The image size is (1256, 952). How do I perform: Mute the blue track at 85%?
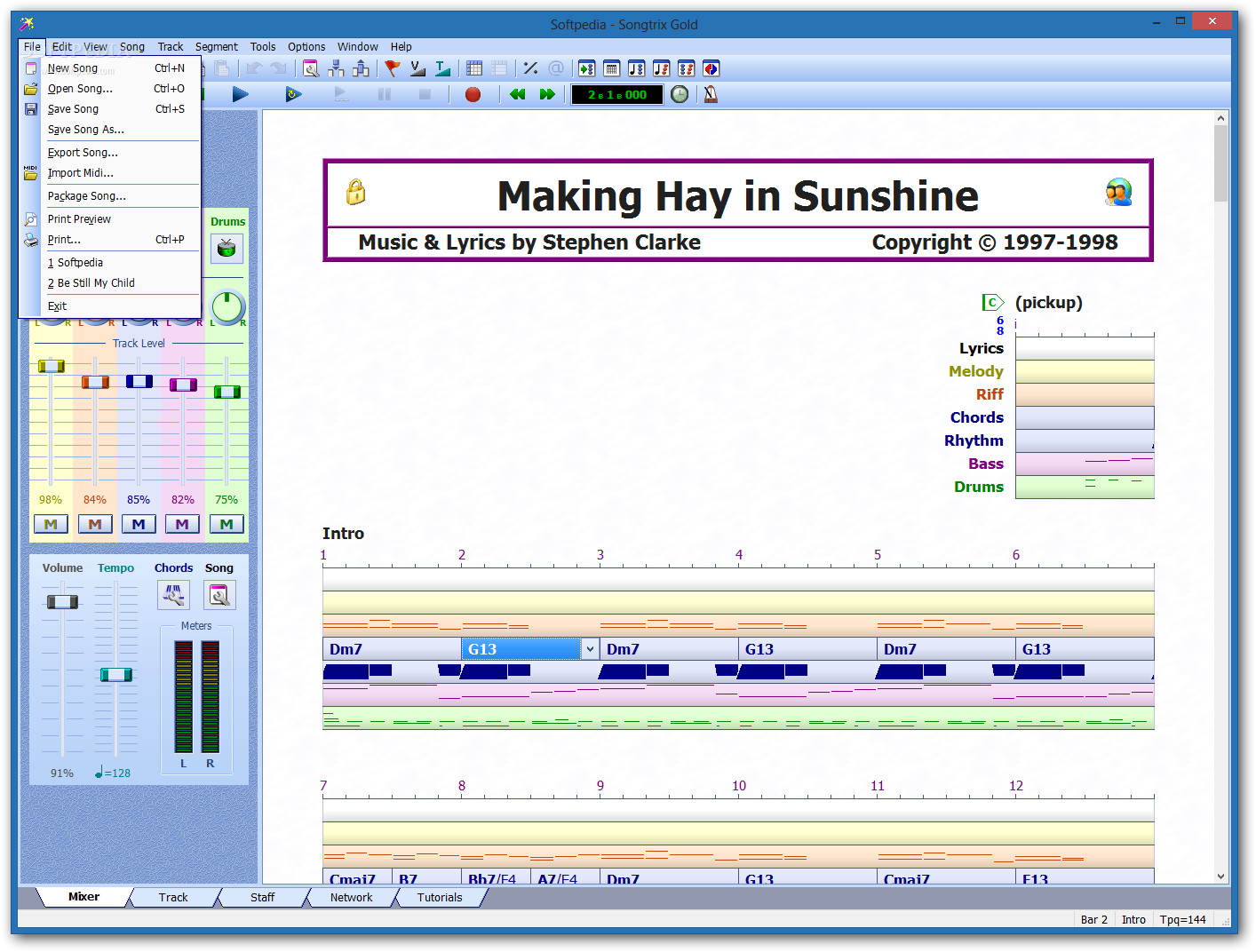point(139,524)
